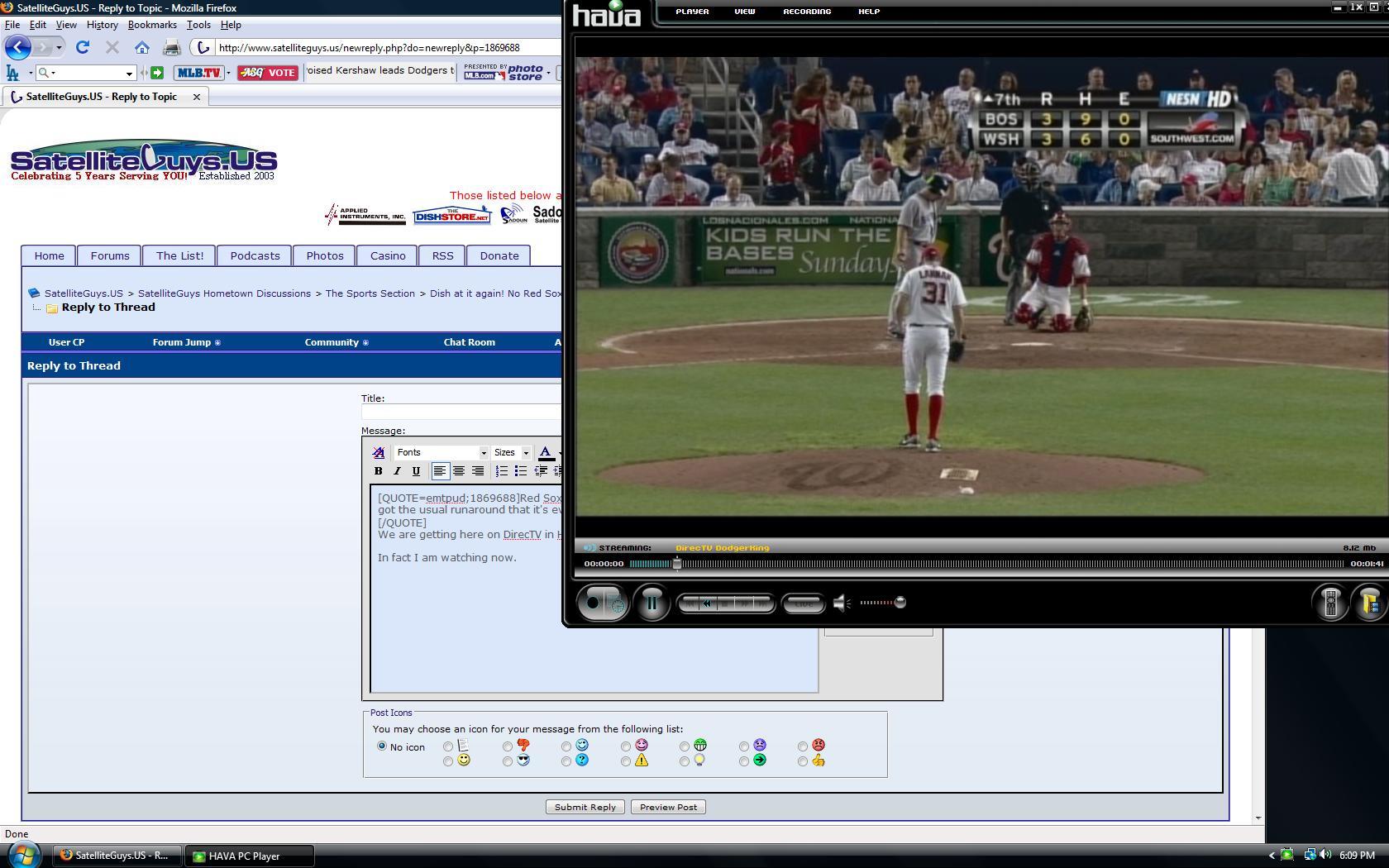Viewport: 1389px width, 868px height.
Task: Decrease indent in message editor
Action: tap(540, 471)
